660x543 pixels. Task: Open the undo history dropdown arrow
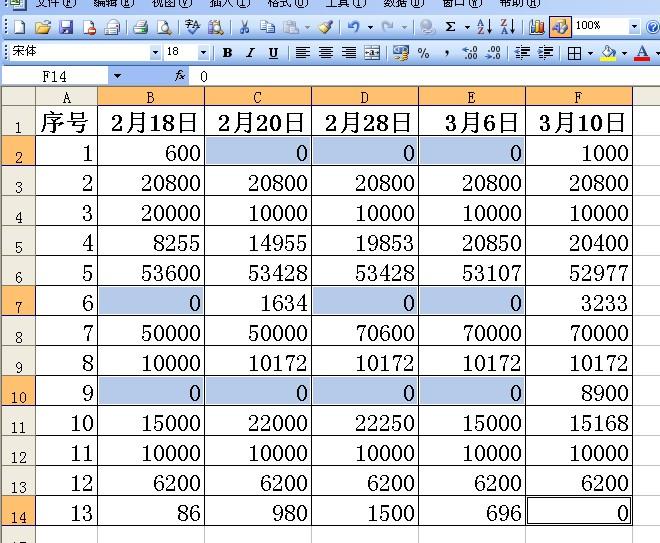[x=370, y=28]
